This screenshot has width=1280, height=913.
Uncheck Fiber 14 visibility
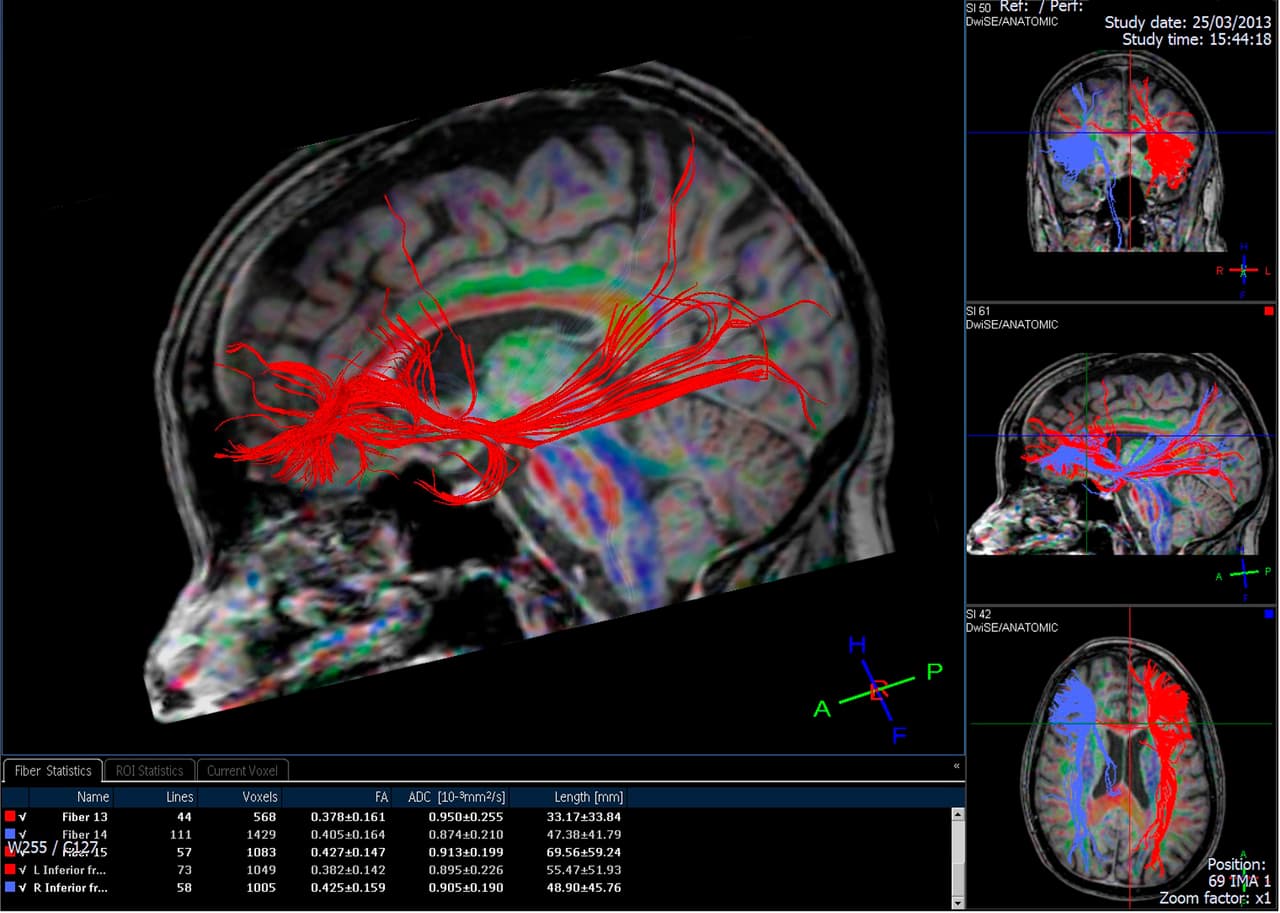coord(22,835)
